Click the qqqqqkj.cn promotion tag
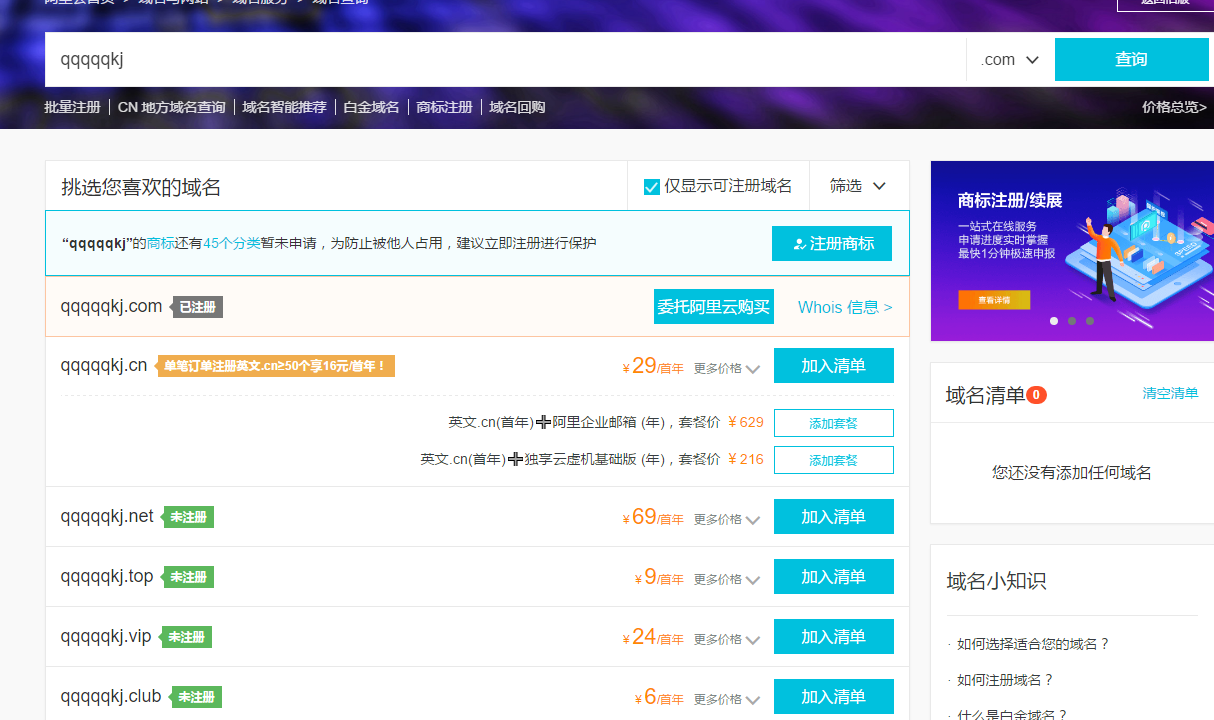The height and width of the screenshot is (720, 1214). point(276,366)
